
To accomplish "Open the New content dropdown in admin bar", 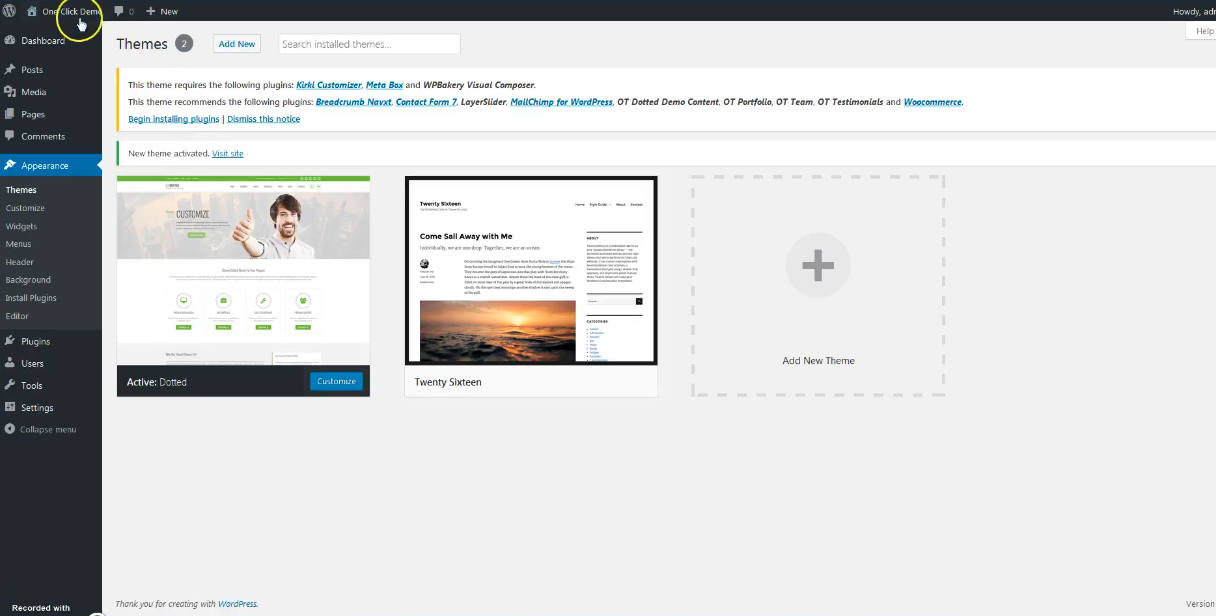I will pos(162,11).
